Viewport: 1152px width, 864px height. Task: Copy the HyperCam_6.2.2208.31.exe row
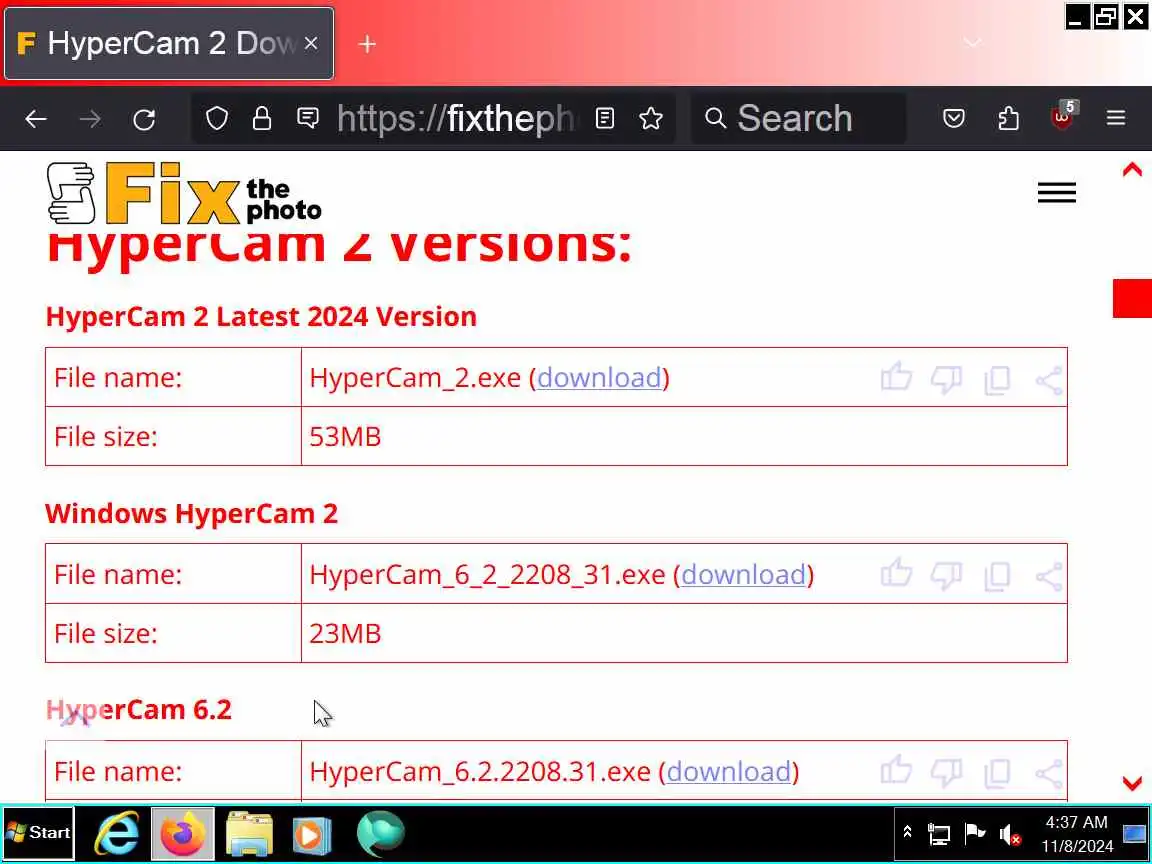(x=997, y=774)
